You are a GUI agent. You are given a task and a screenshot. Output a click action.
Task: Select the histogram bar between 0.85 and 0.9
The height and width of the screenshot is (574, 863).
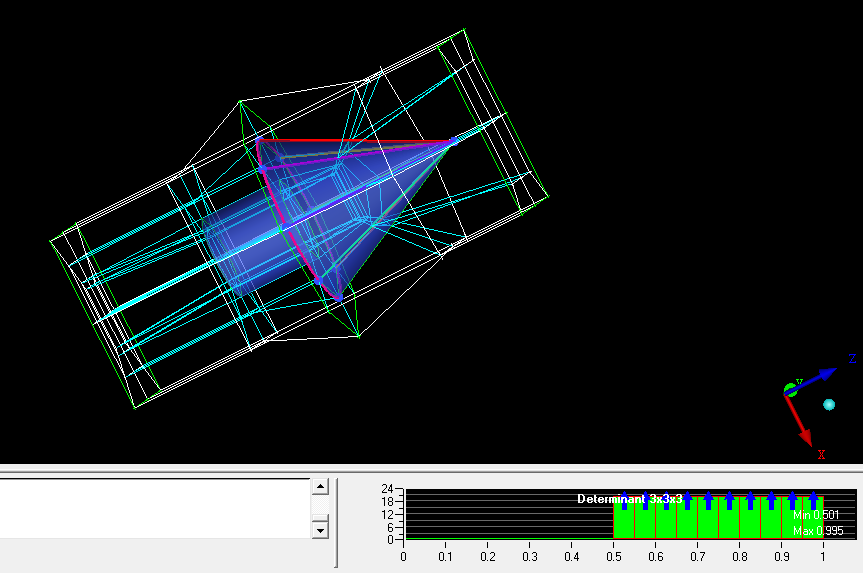pos(771,522)
